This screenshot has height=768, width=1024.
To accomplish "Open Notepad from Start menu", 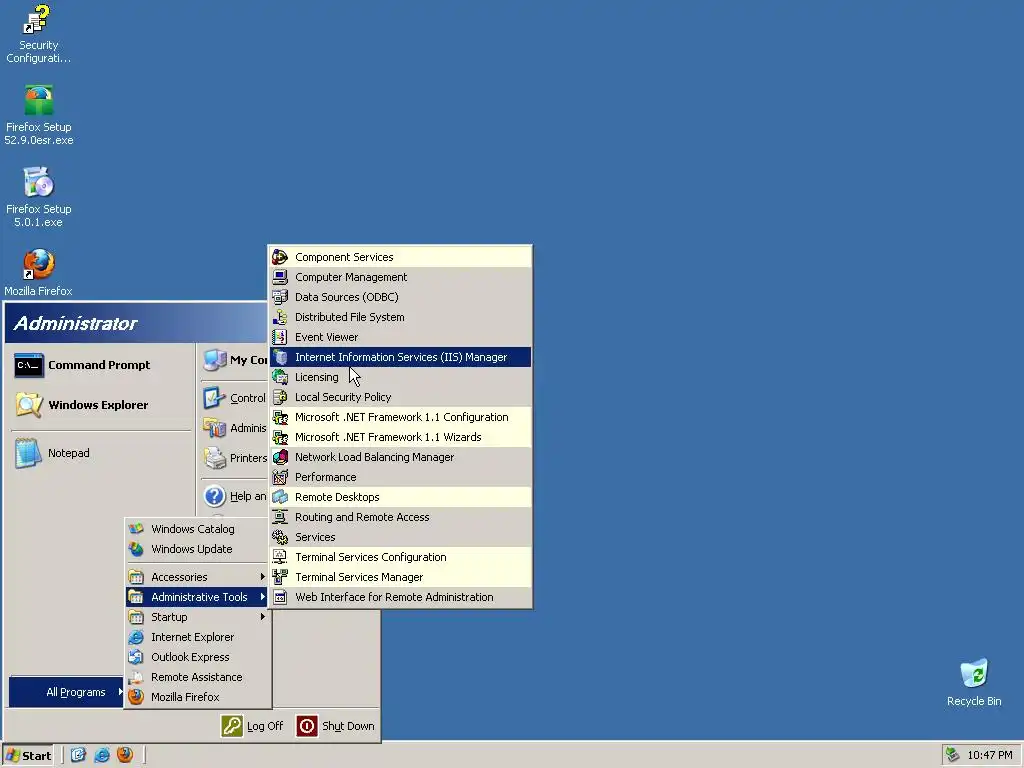I will click(101, 453).
